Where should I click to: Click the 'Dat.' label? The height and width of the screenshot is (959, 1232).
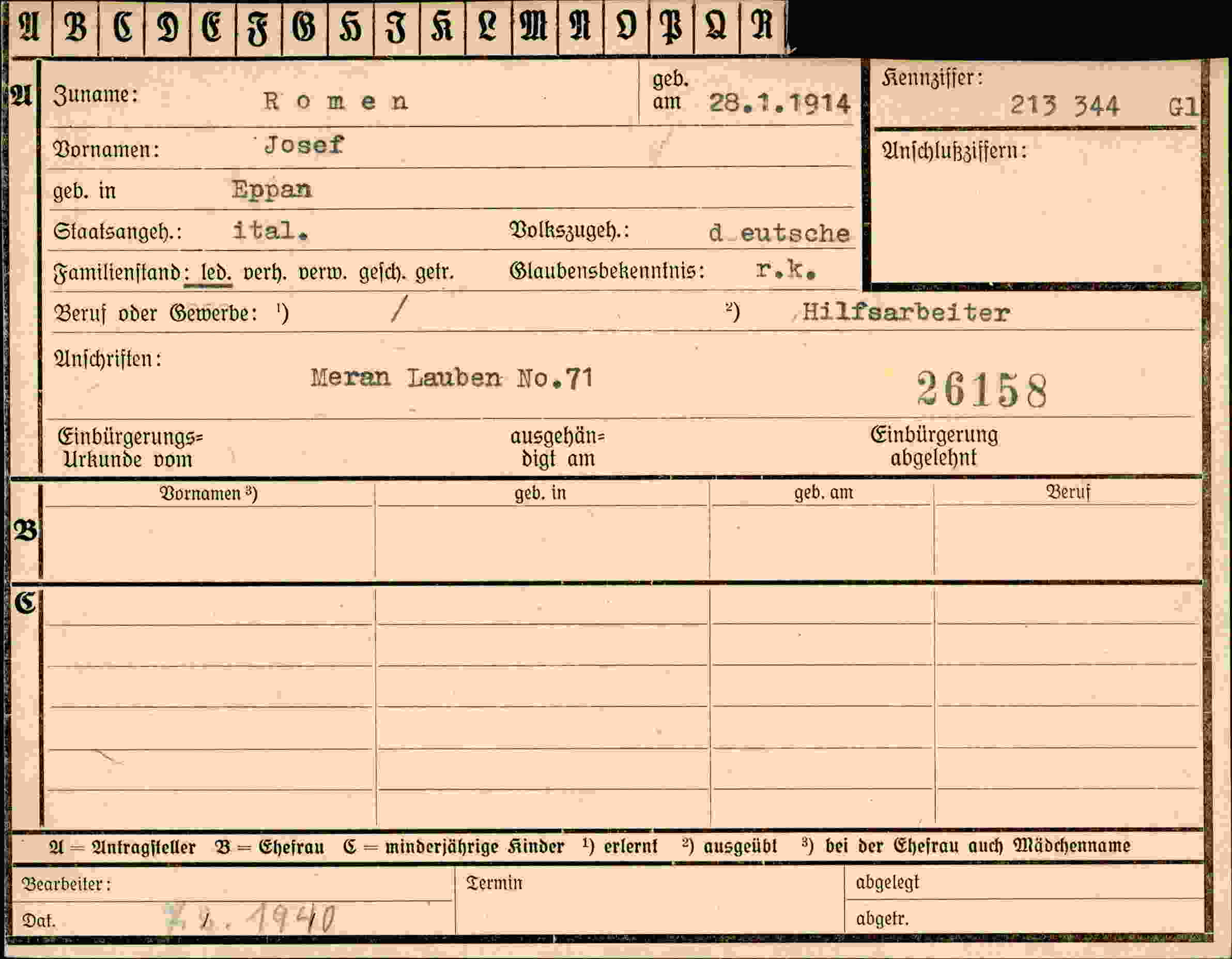click(x=38, y=921)
